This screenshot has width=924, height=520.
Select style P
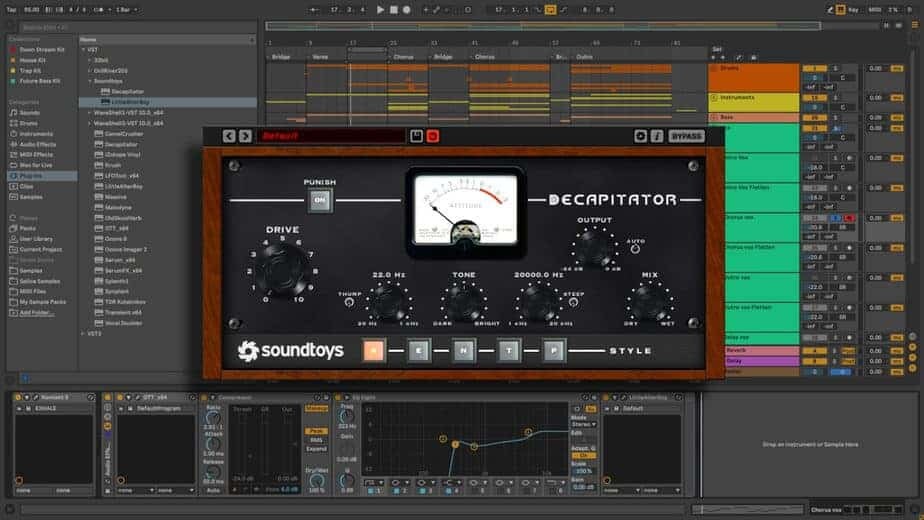coord(553,351)
